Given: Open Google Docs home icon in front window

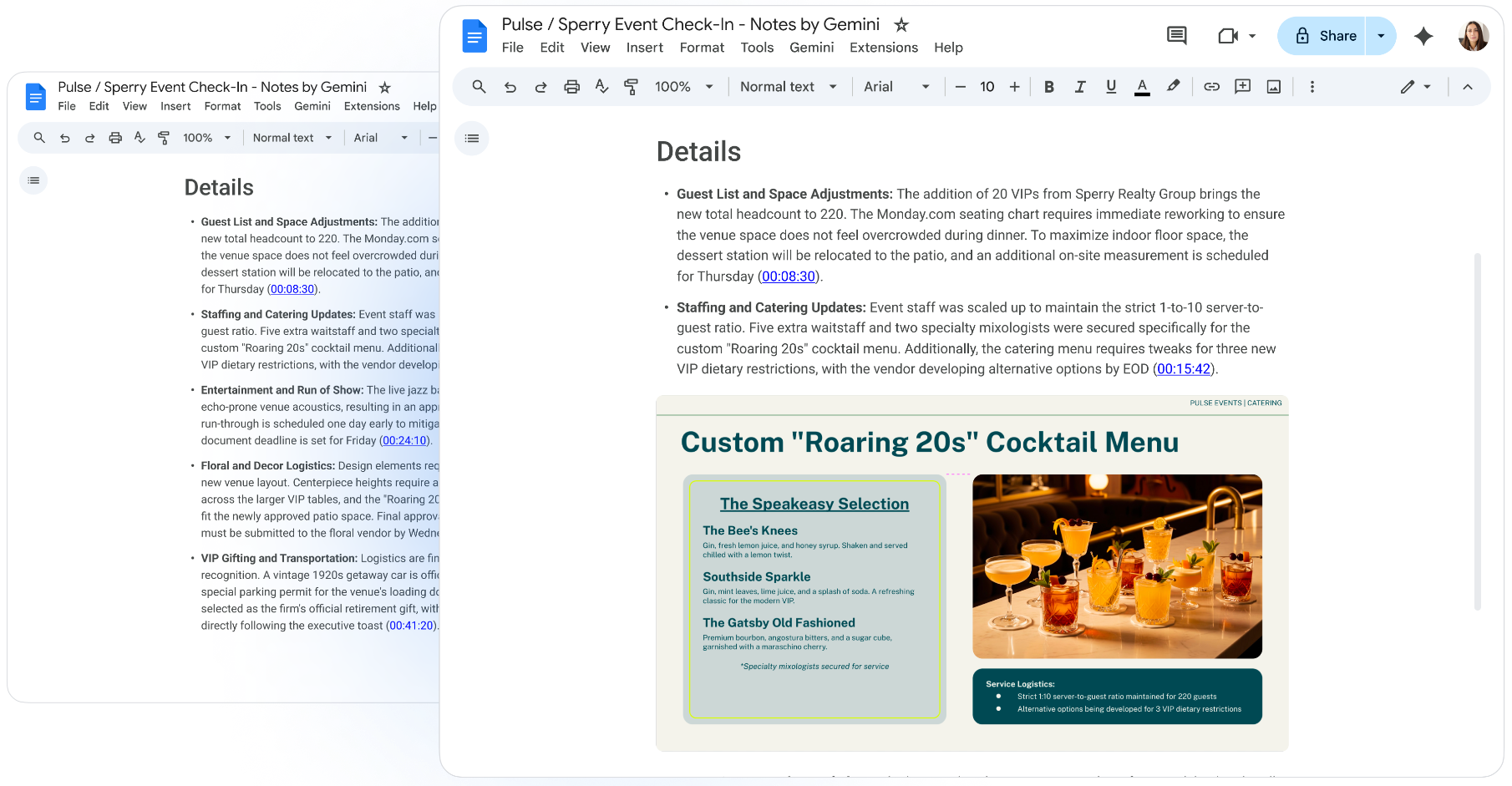Looking at the screenshot, I should point(474,36).
